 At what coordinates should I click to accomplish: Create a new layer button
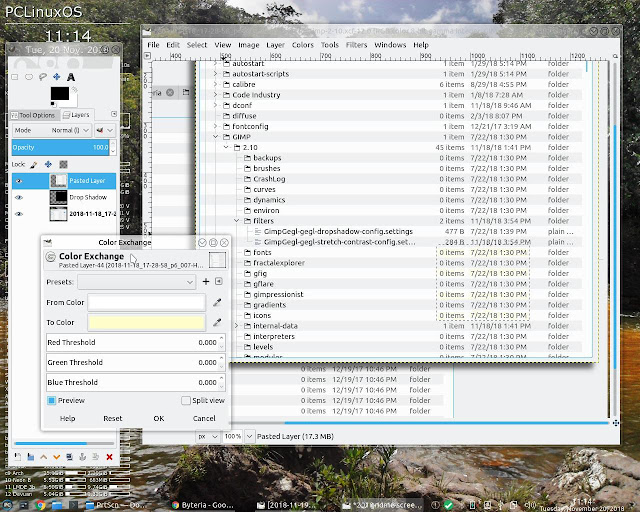tap(17, 457)
